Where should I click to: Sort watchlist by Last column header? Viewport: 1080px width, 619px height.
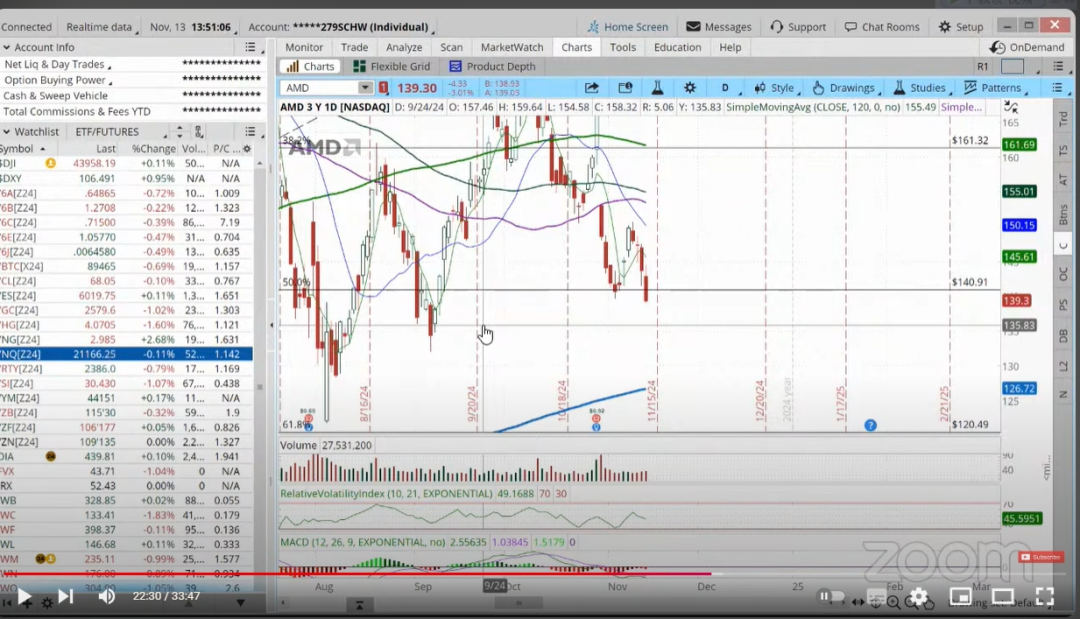click(x=106, y=149)
